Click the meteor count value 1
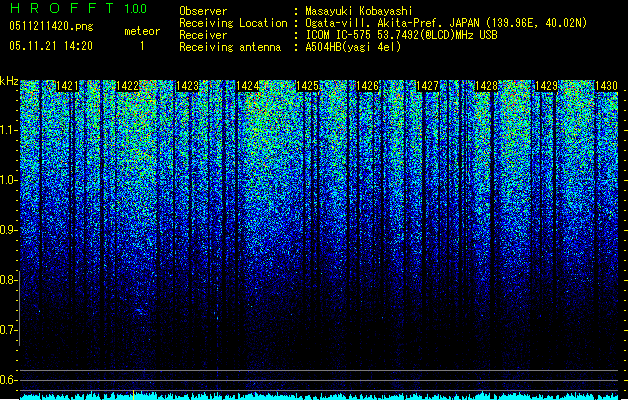The height and width of the screenshot is (400, 629). click(x=142, y=46)
